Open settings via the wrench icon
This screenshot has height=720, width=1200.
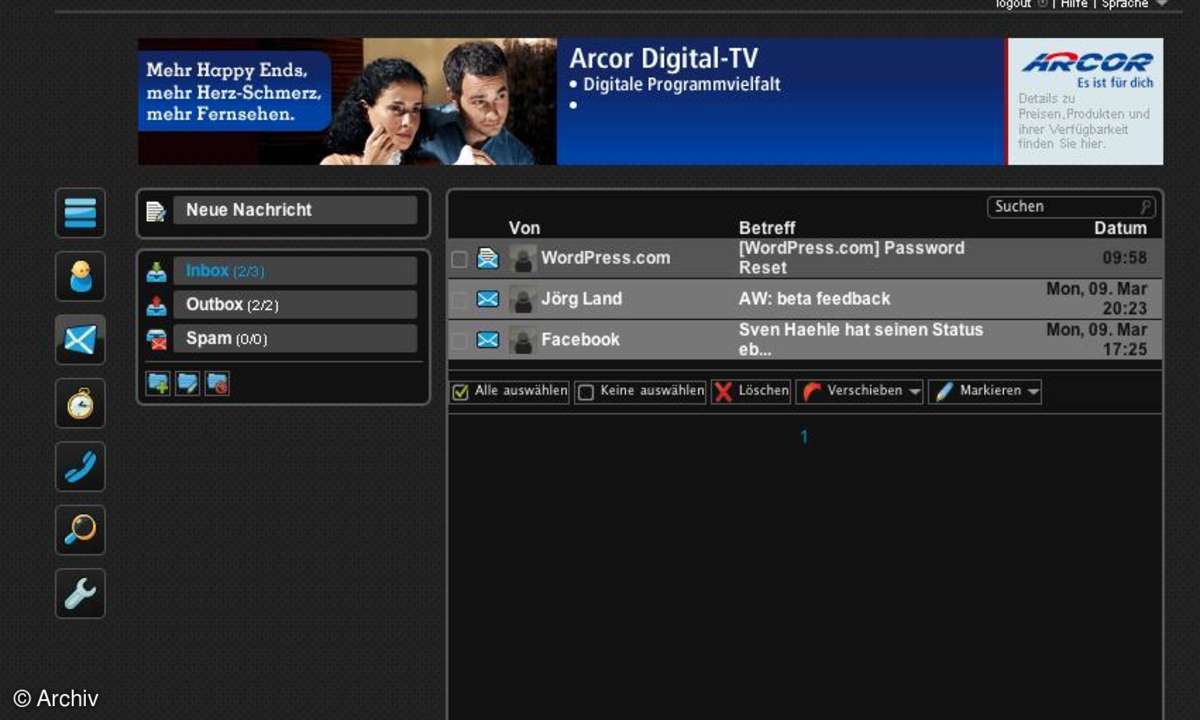(x=80, y=594)
